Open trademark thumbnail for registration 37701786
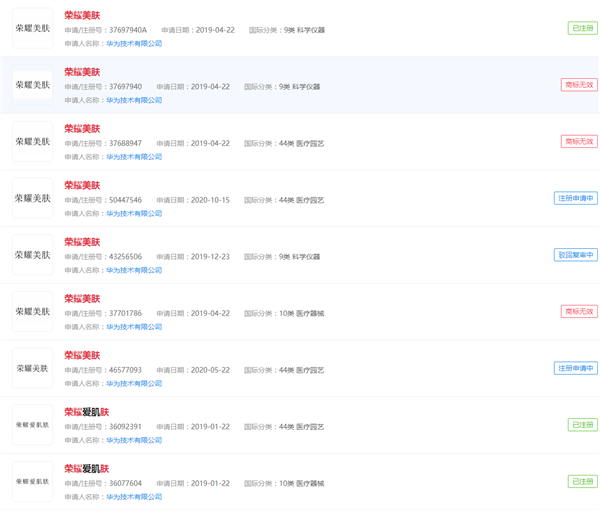 (x=33, y=312)
